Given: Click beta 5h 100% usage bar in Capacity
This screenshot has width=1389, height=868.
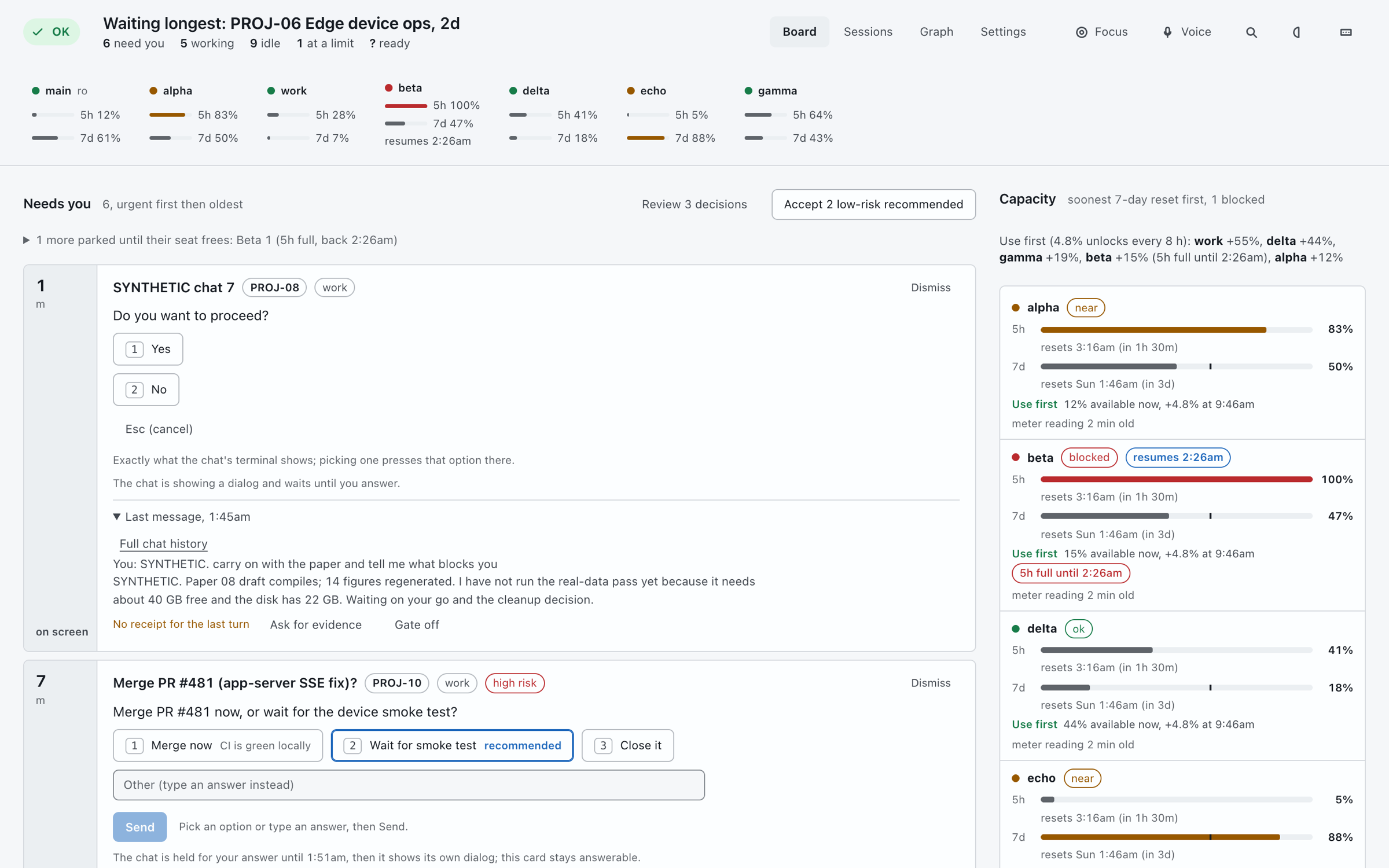Looking at the screenshot, I should tap(1176, 479).
